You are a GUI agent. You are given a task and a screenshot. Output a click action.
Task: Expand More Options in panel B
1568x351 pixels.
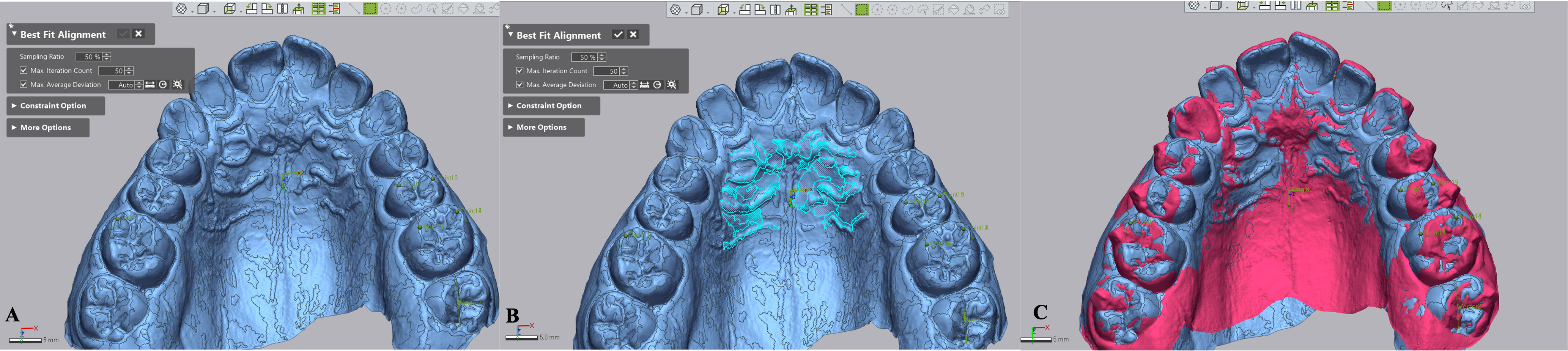tap(510, 127)
